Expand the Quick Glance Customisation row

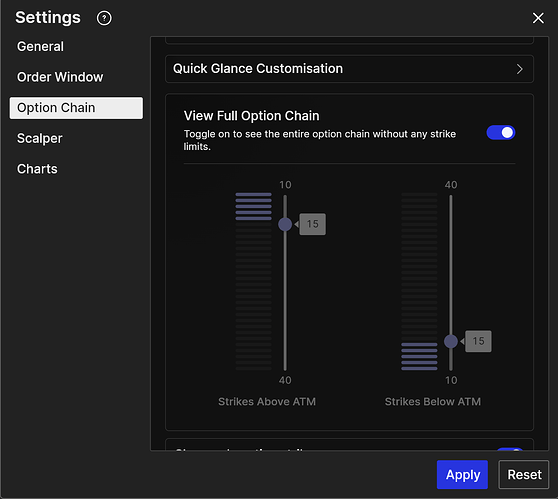click(x=349, y=69)
